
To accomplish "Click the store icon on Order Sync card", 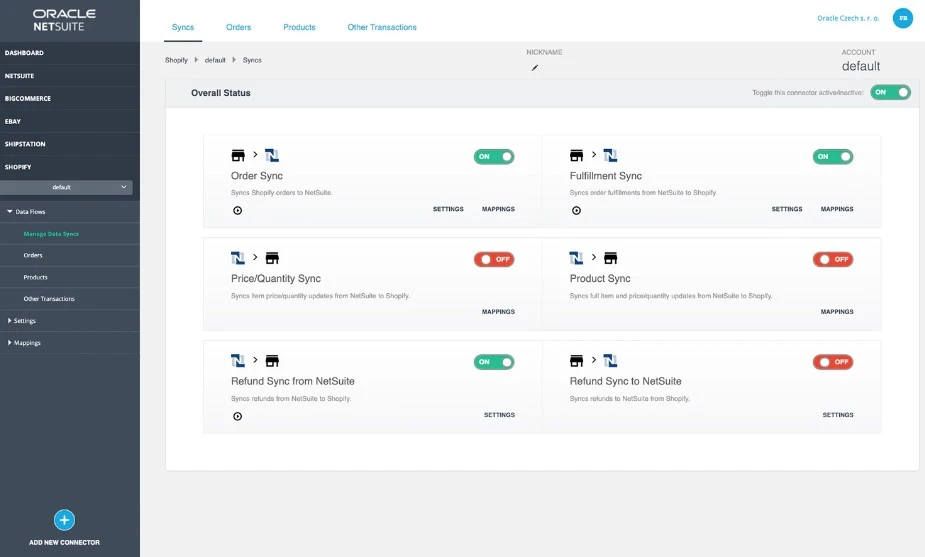I will click(x=238, y=155).
